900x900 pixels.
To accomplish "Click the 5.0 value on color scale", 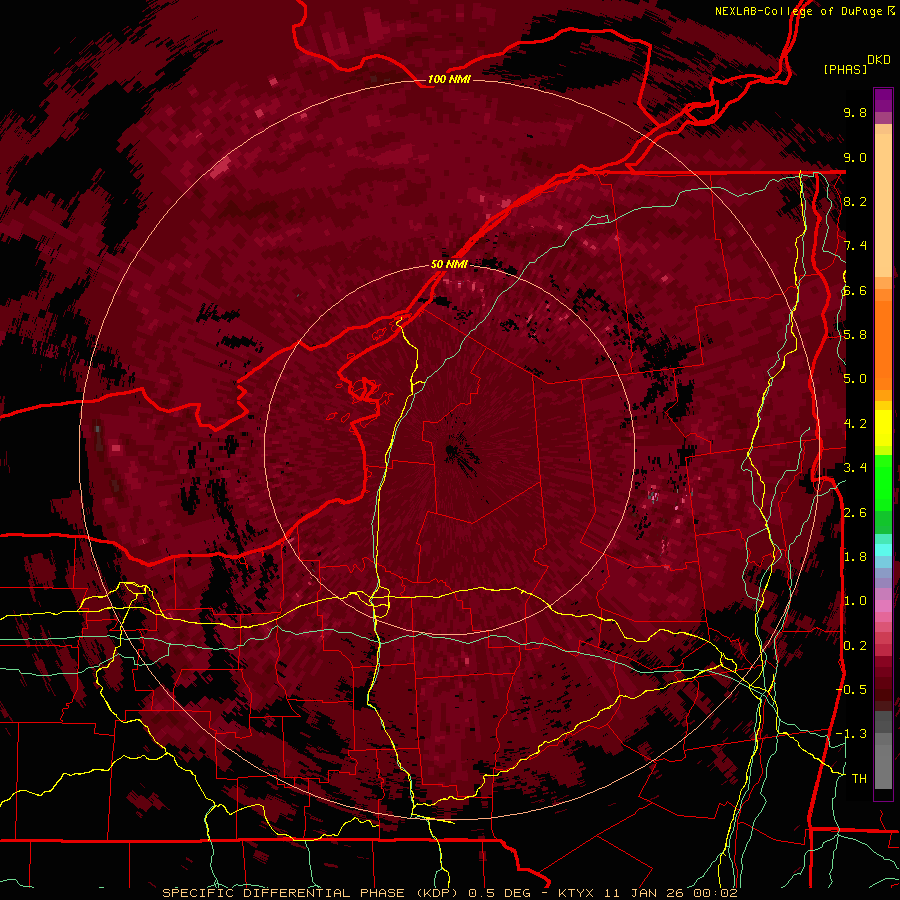I will click(855, 379).
